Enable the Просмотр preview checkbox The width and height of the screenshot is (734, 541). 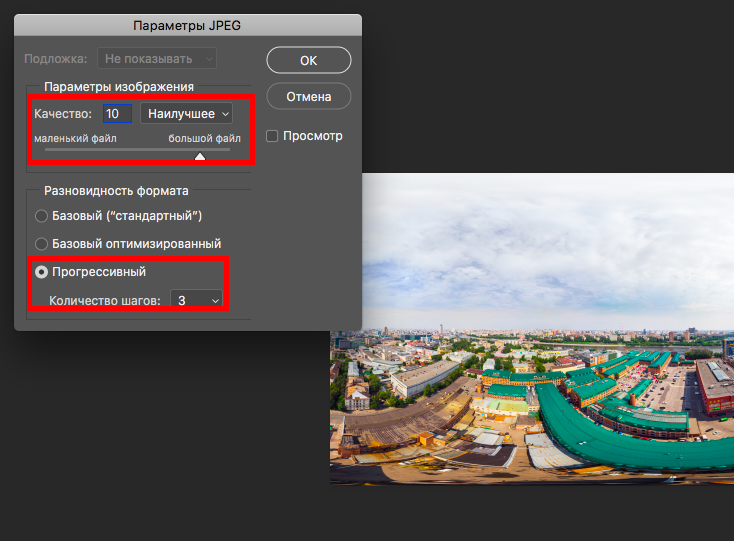pyautogui.click(x=272, y=136)
